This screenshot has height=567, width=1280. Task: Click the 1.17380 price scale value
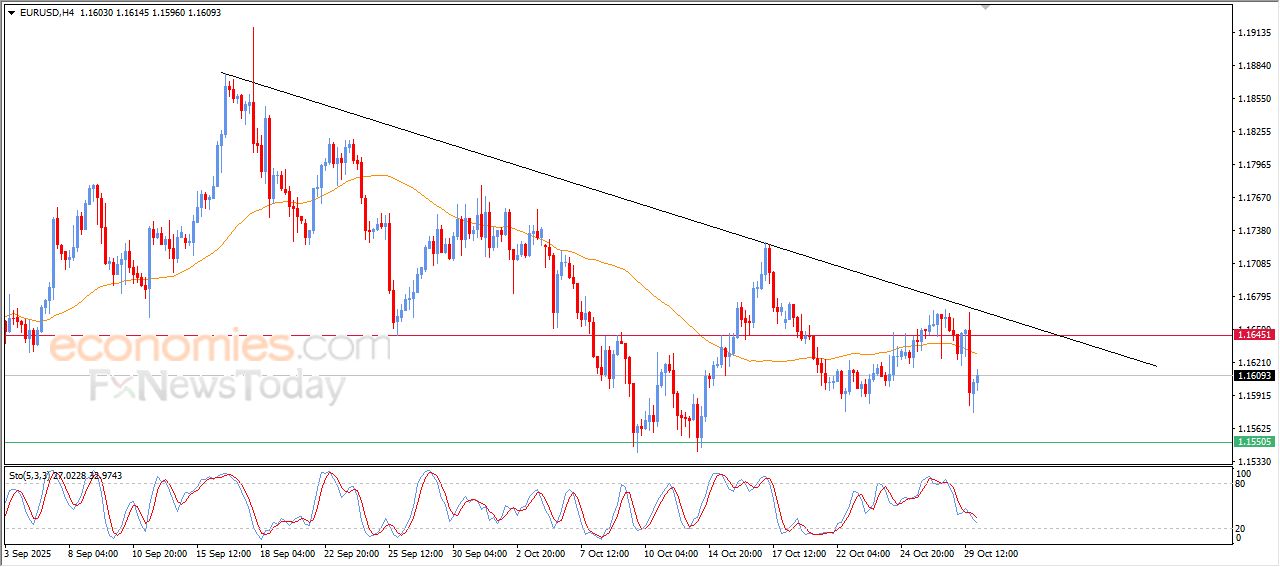[x=1254, y=230]
